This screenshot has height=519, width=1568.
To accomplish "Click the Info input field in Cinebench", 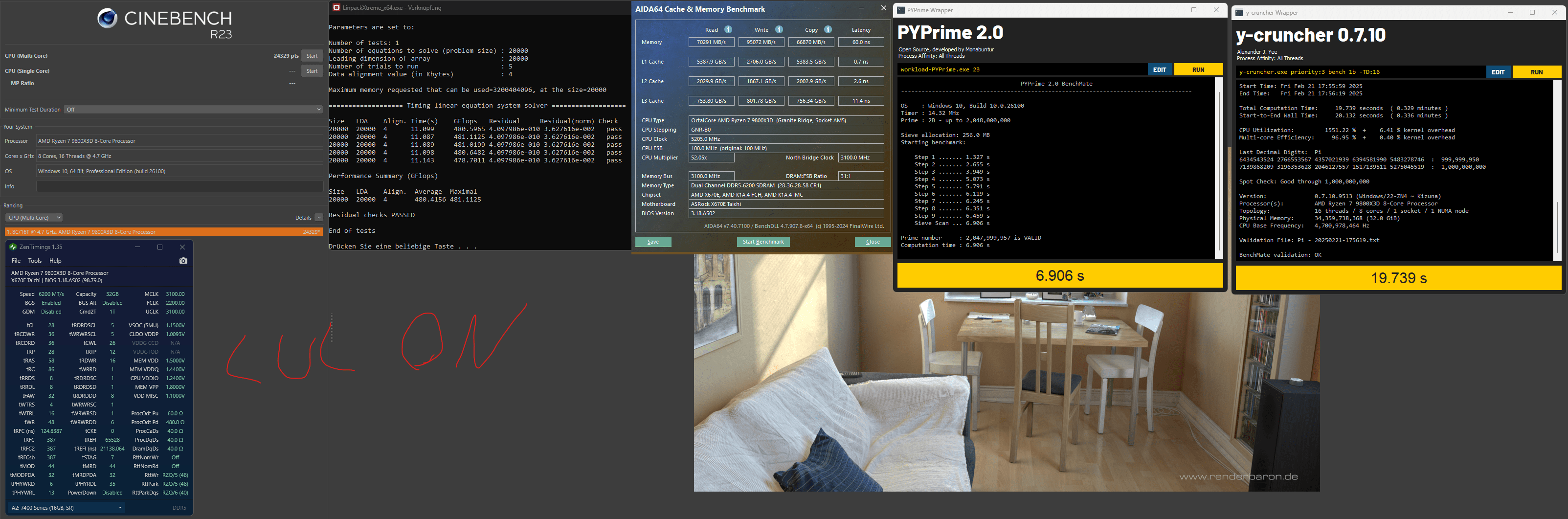I will pos(179,186).
